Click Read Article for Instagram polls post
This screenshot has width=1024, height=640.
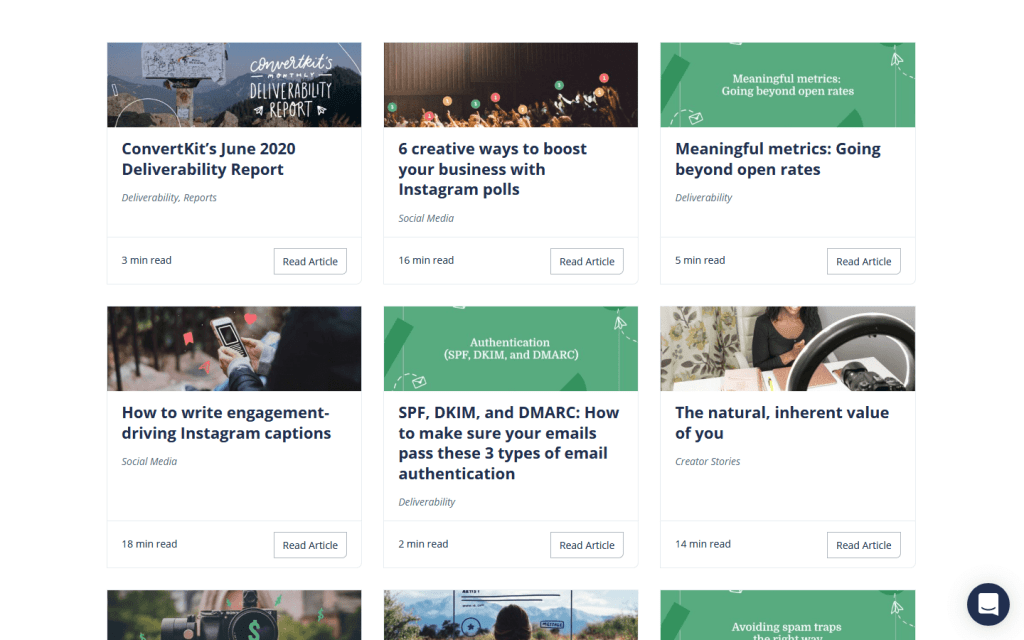(587, 261)
